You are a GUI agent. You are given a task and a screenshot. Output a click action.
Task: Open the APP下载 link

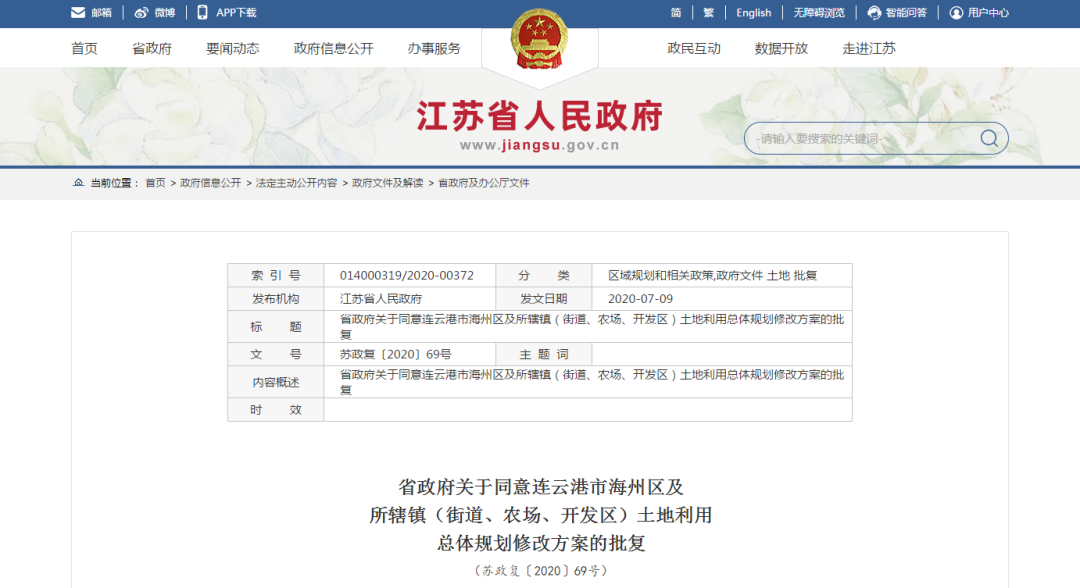(x=236, y=12)
